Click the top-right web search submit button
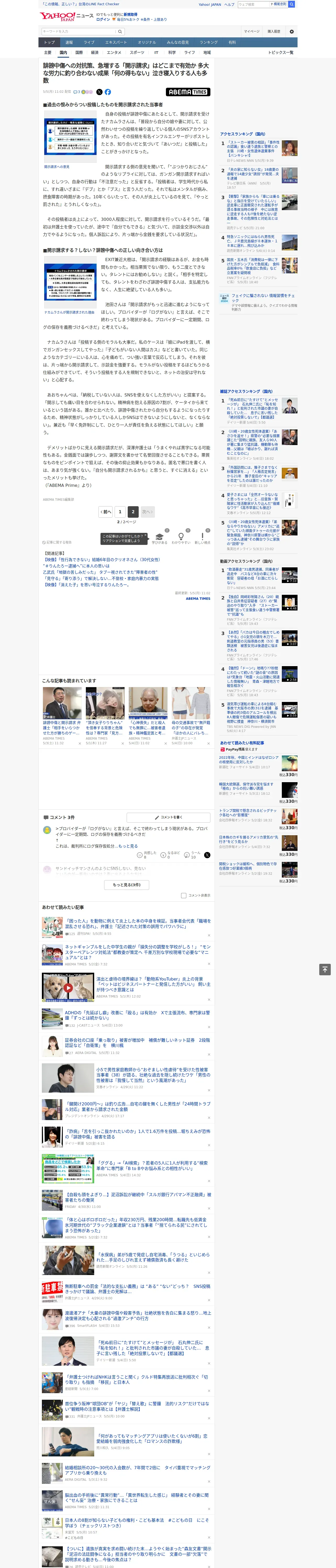Image resolution: width=336 pixels, height=1568 pixels. point(292,4)
